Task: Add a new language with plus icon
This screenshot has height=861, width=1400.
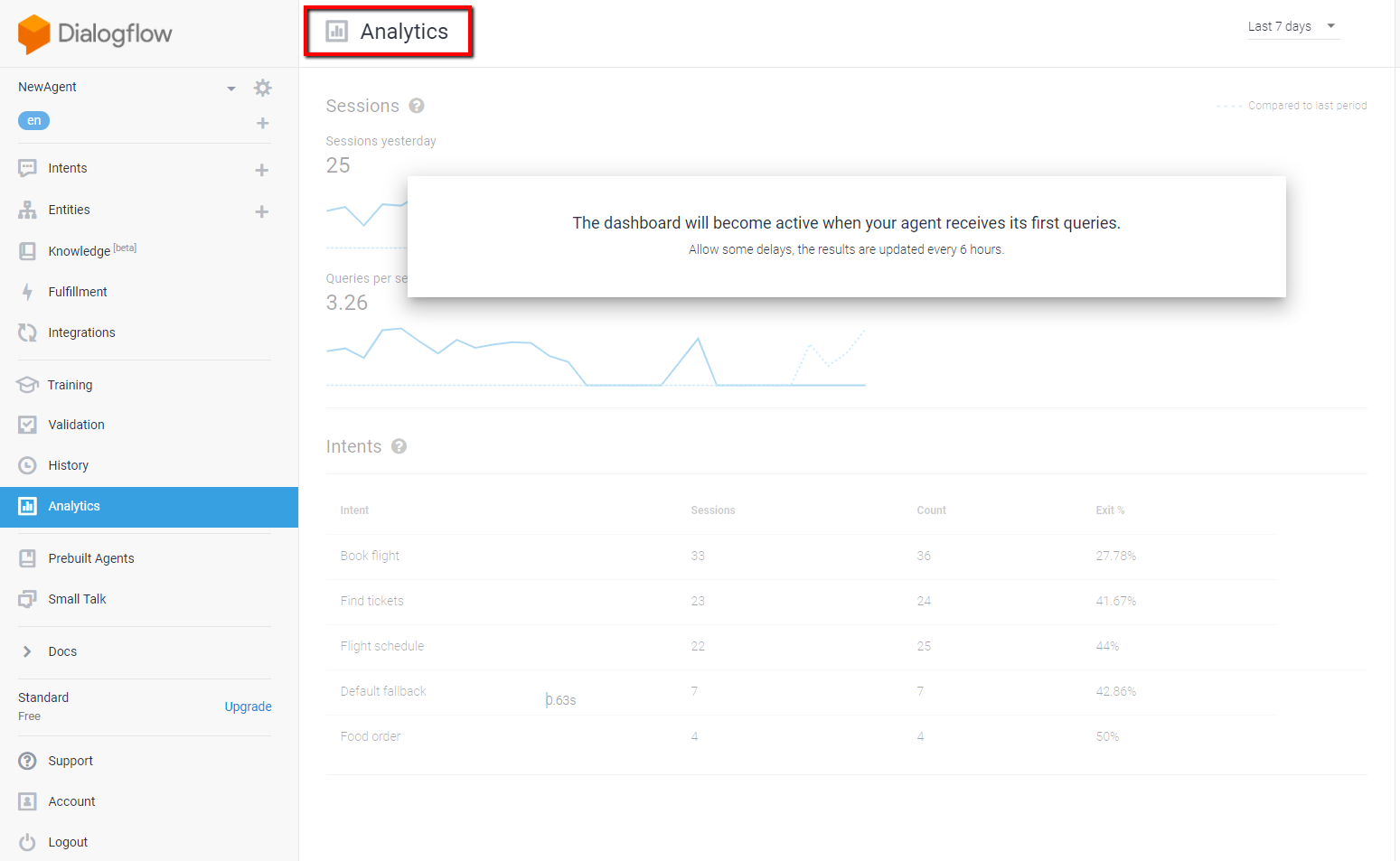Action: point(263,123)
